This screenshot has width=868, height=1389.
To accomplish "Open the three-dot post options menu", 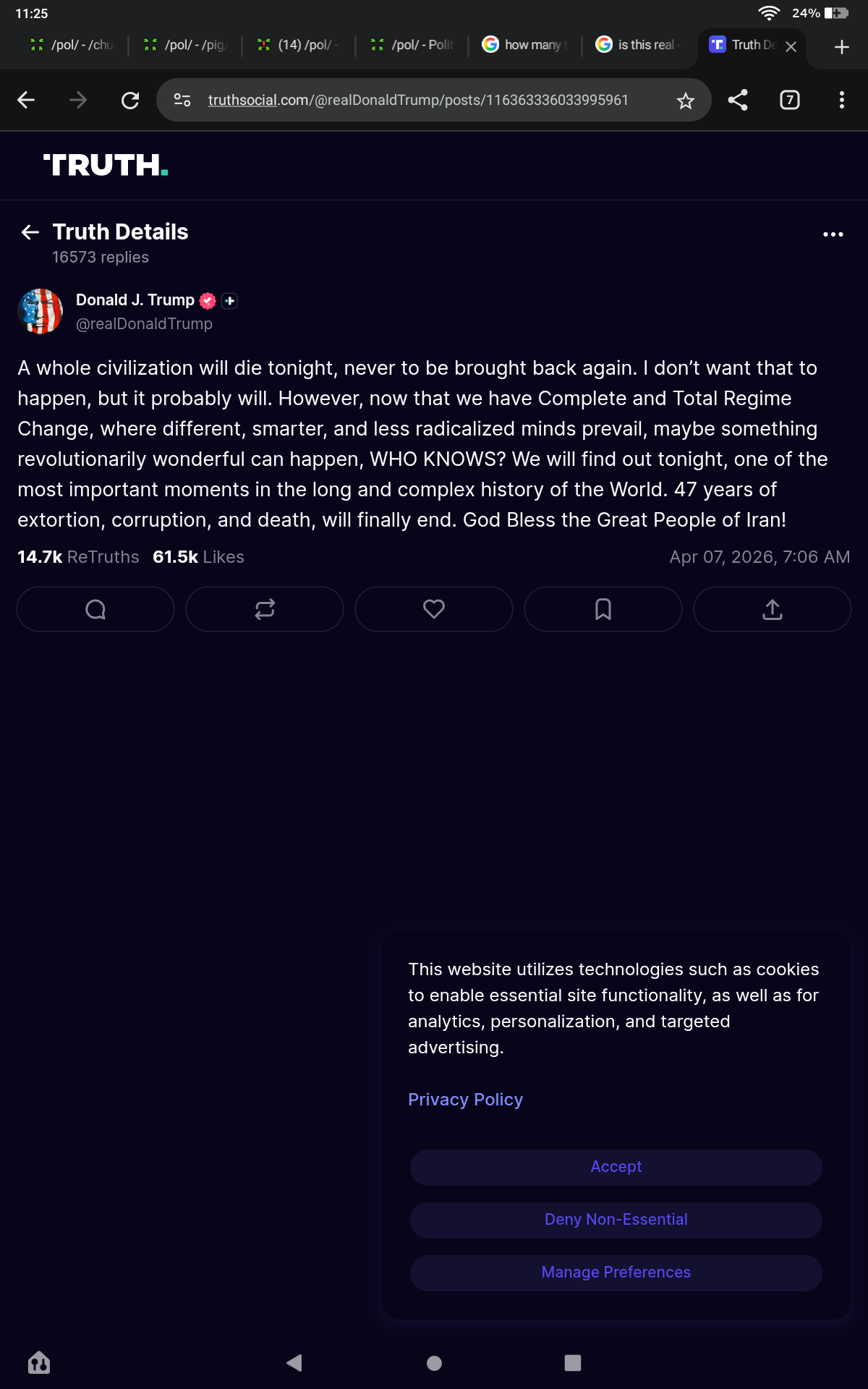I will (833, 234).
